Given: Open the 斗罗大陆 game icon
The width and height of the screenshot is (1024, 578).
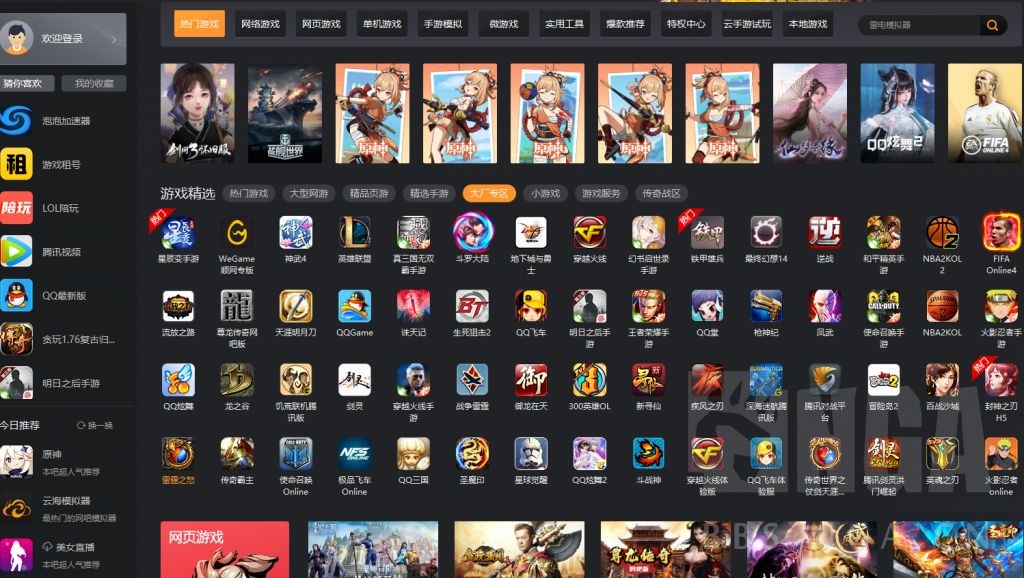Looking at the screenshot, I should [472, 233].
